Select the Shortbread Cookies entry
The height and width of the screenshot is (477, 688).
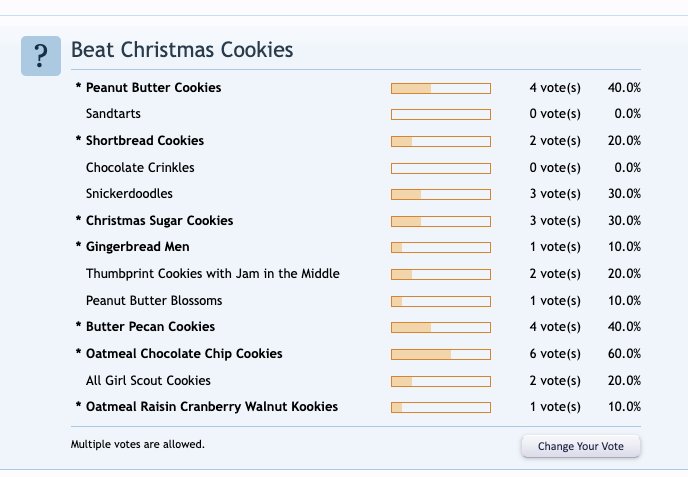coord(145,141)
